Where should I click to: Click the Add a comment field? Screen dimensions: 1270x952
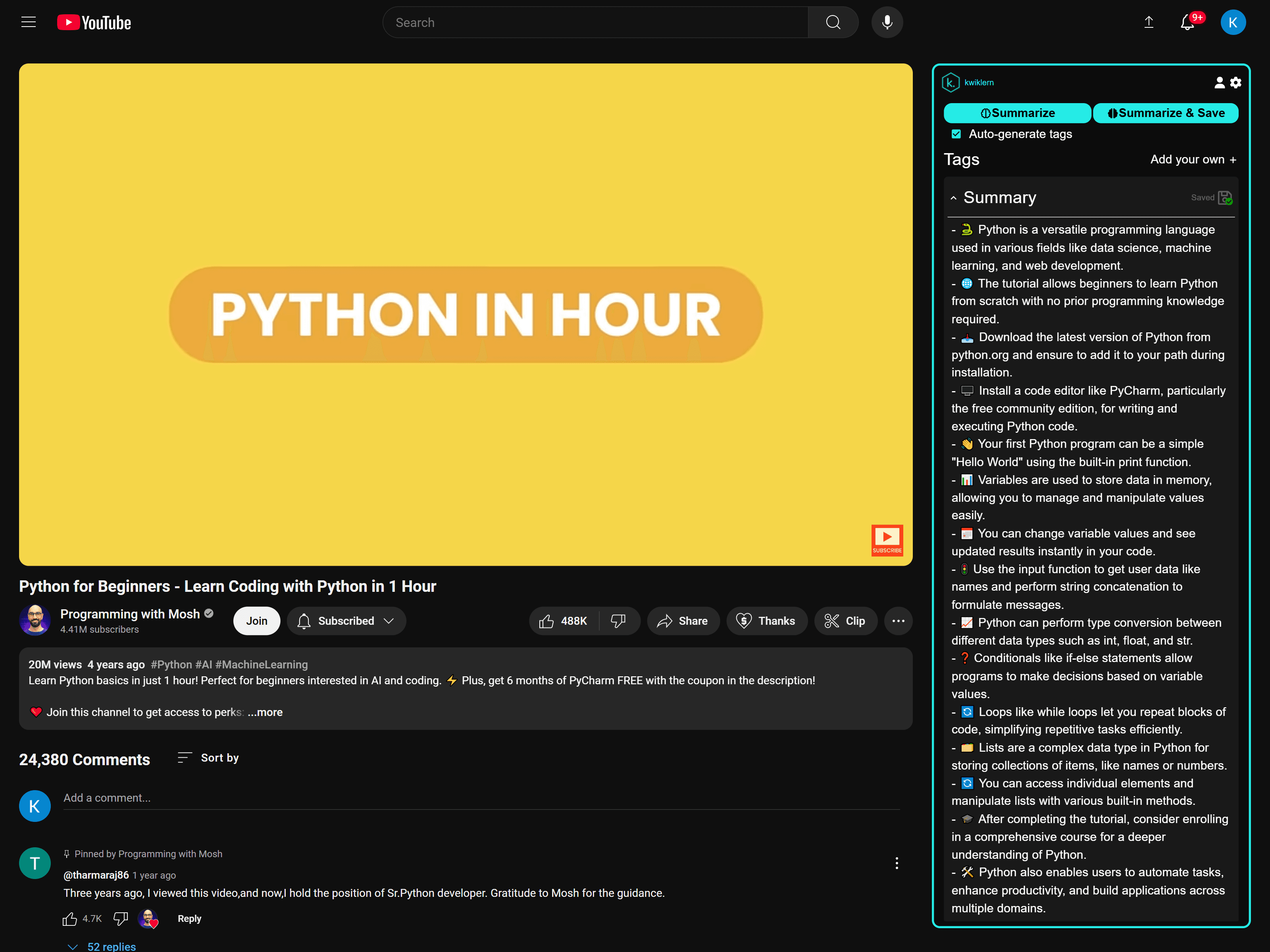point(481,798)
